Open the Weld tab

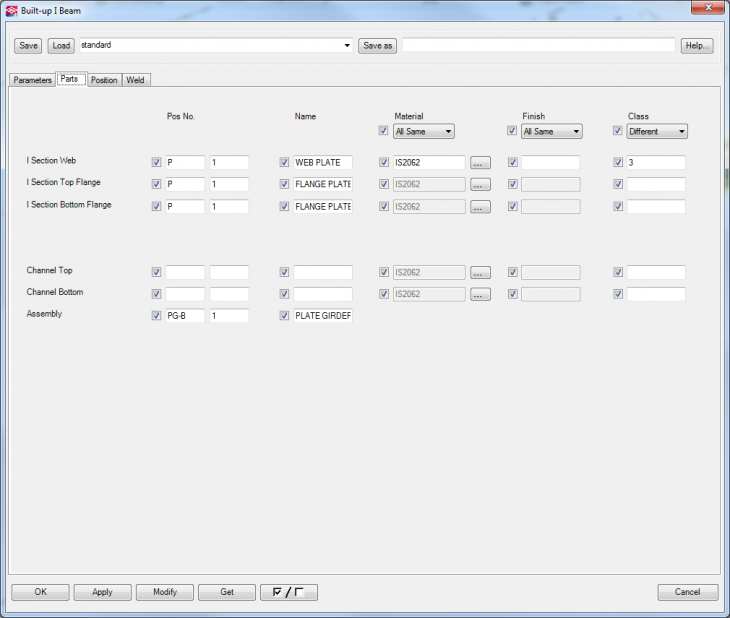(135, 80)
